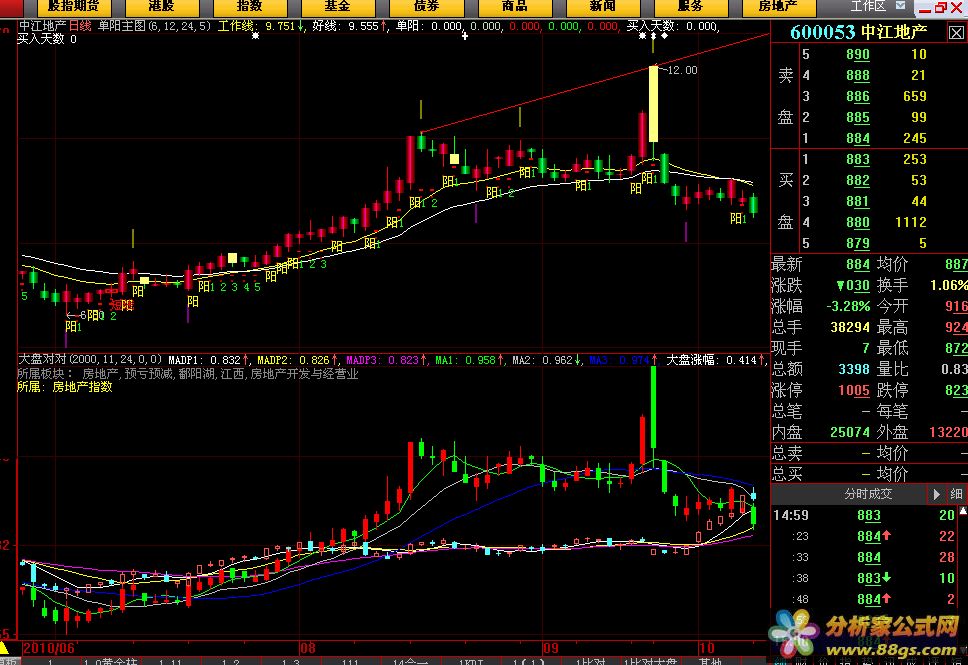This screenshot has width=968, height=665.
Task: Open the 商品 tab
Action: pyautogui.click(x=514, y=7)
